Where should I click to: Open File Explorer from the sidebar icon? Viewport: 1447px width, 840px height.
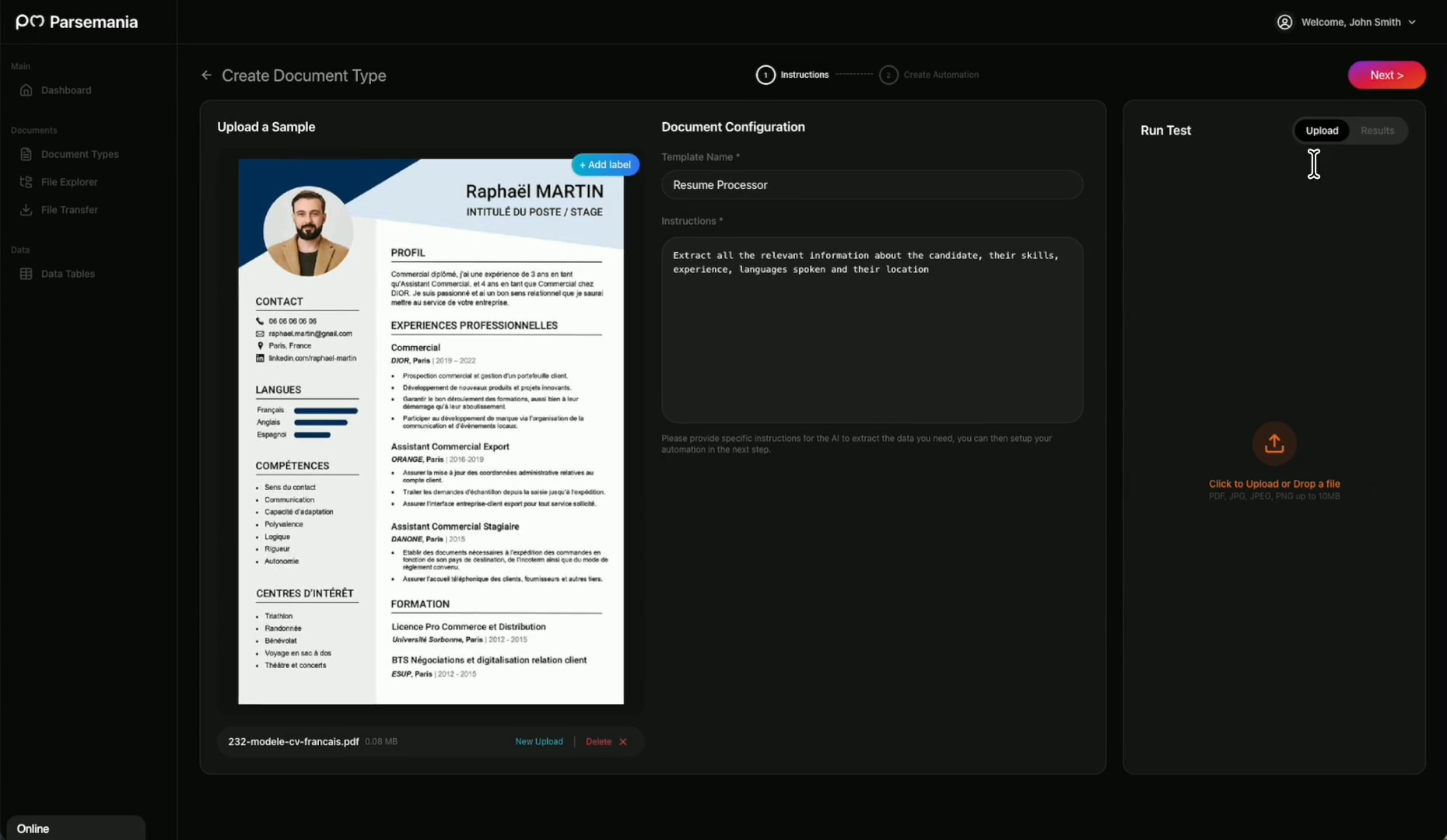point(26,181)
